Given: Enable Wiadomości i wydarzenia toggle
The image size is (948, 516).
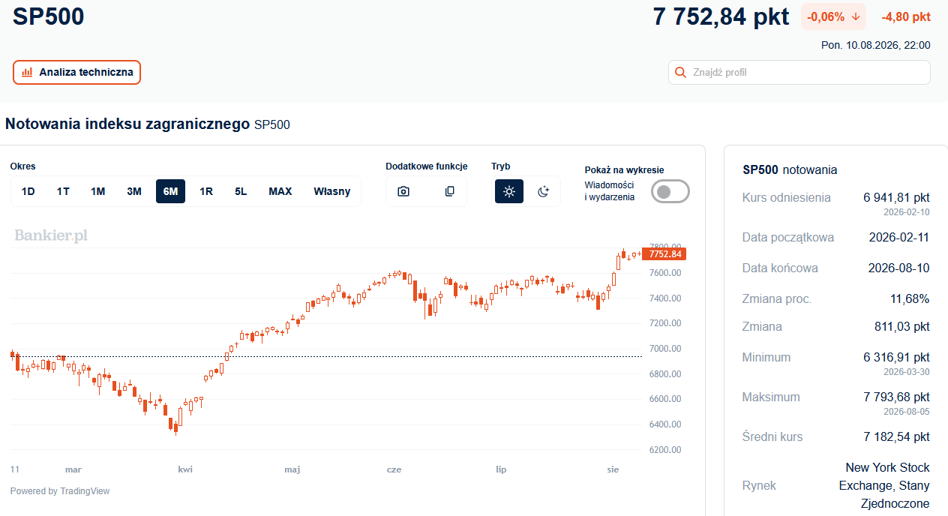Looking at the screenshot, I should [x=670, y=192].
